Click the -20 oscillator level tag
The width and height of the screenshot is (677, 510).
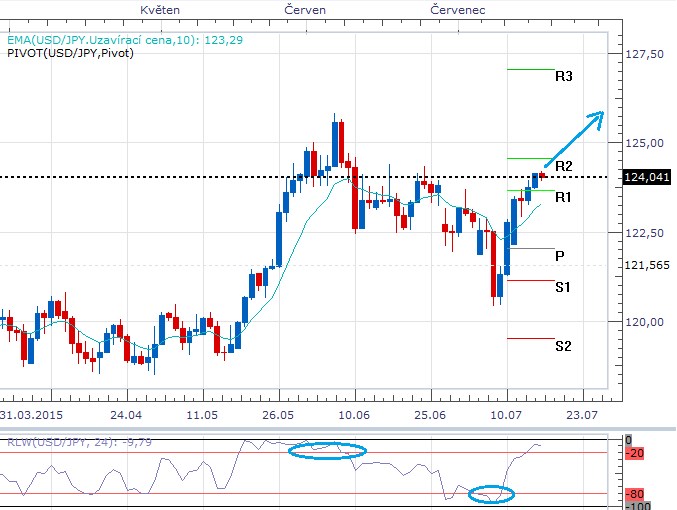(634, 453)
